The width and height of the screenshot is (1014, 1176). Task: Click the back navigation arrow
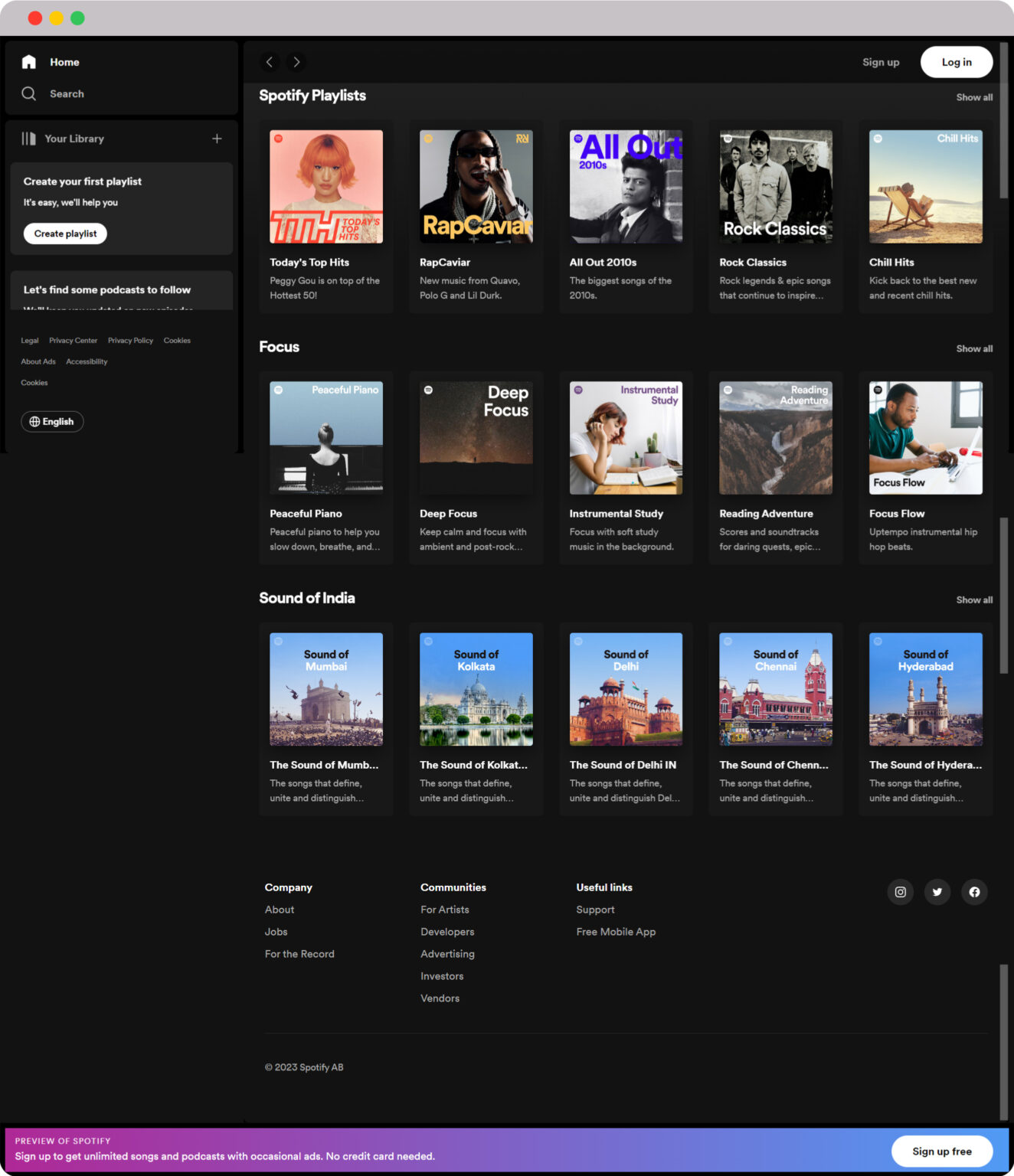pyautogui.click(x=270, y=62)
